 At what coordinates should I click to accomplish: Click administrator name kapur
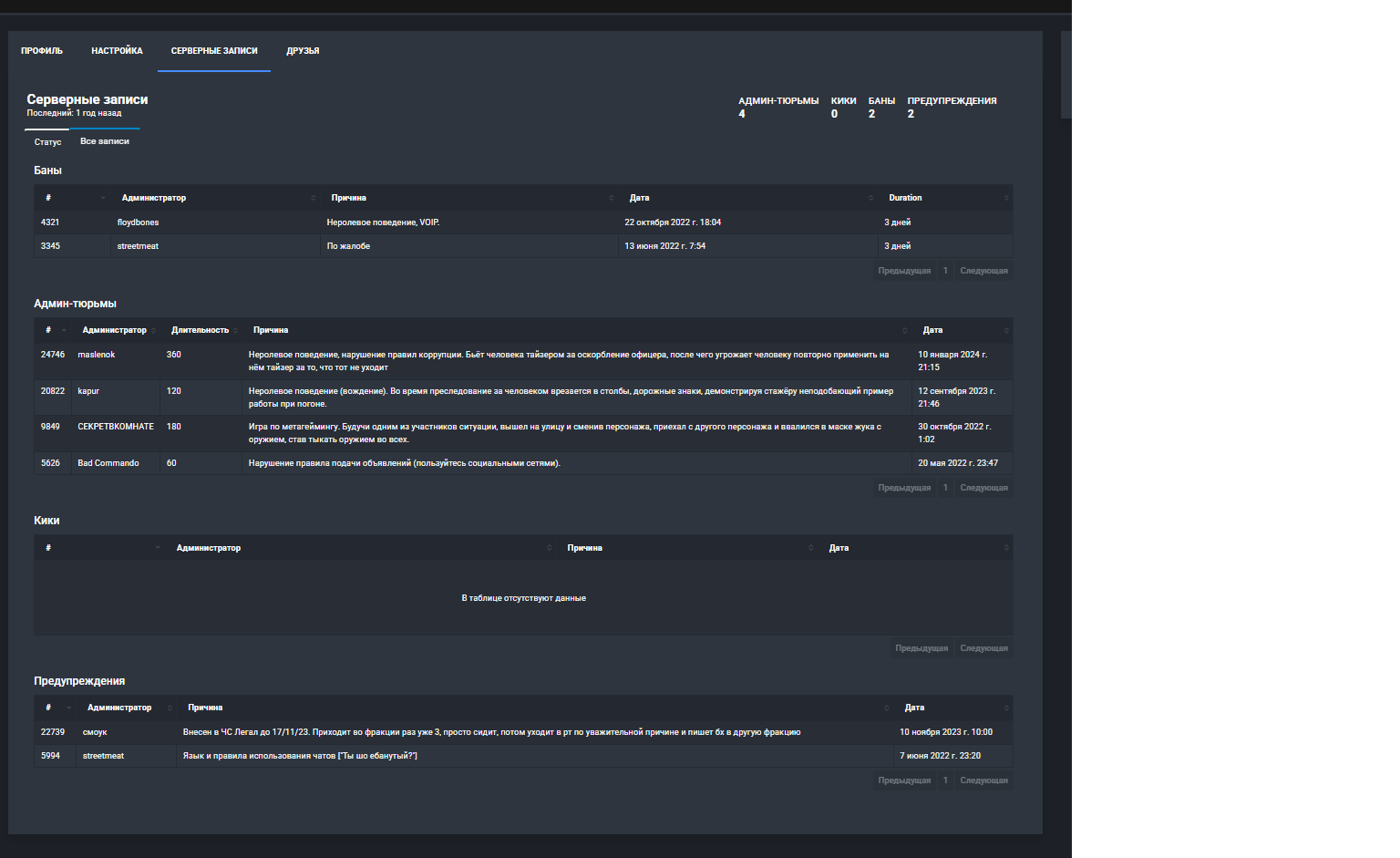pos(88,391)
